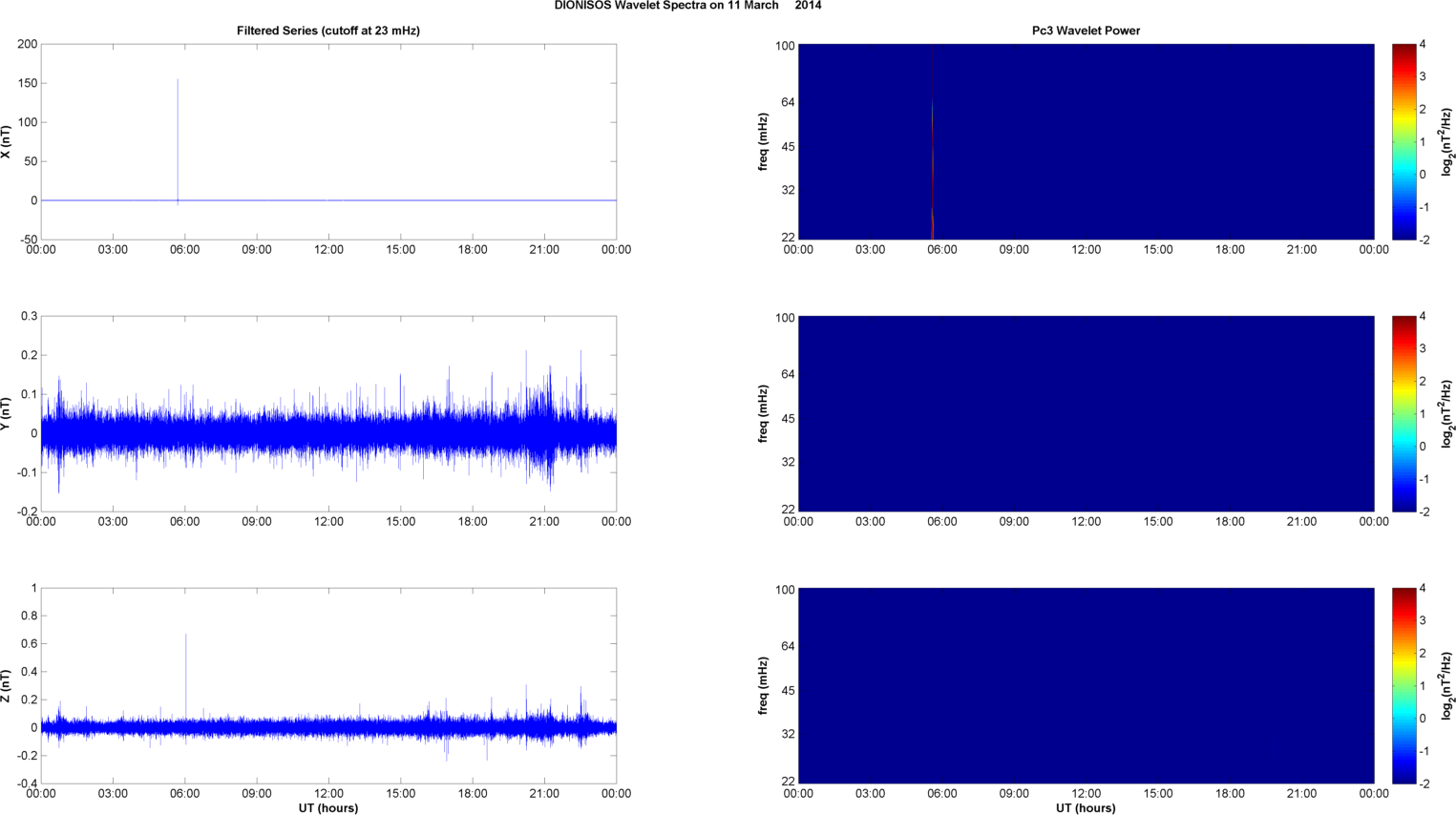Screen dimensions: 1456x815
Task: Click the -0.2 tick on Y plot
Action: (x=27, y=512)
